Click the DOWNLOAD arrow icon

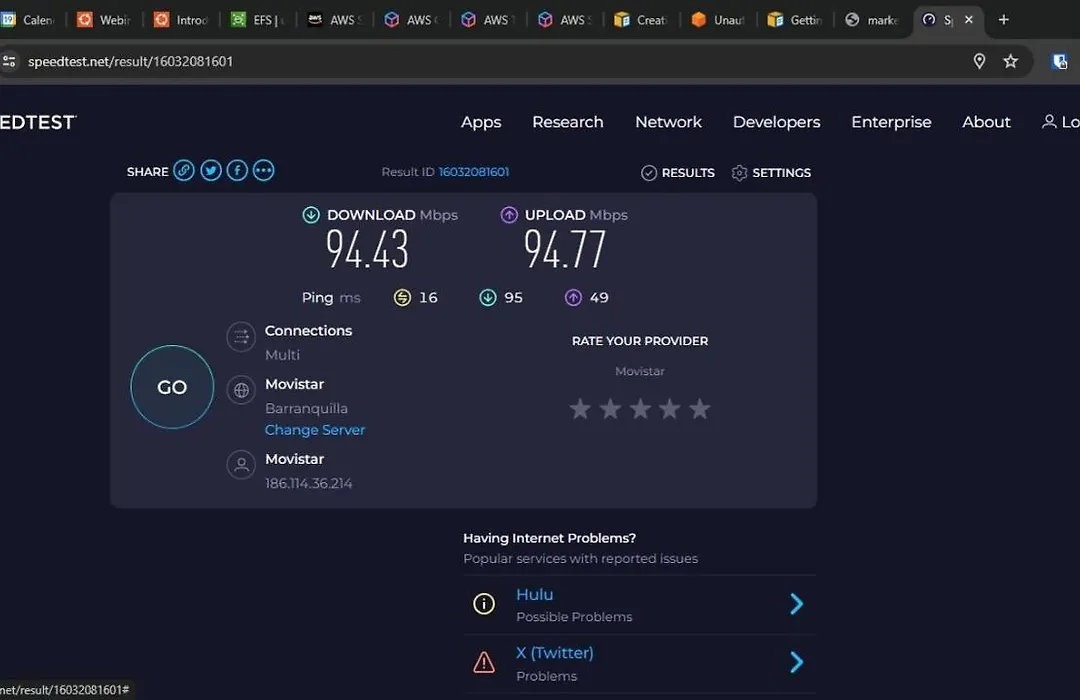tap(311, 215)
